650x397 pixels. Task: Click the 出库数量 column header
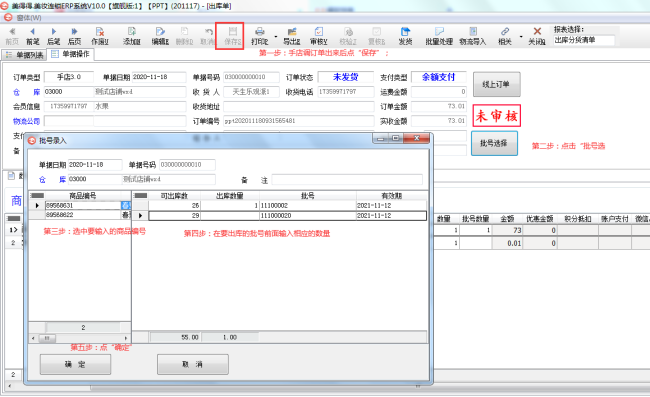230,196
